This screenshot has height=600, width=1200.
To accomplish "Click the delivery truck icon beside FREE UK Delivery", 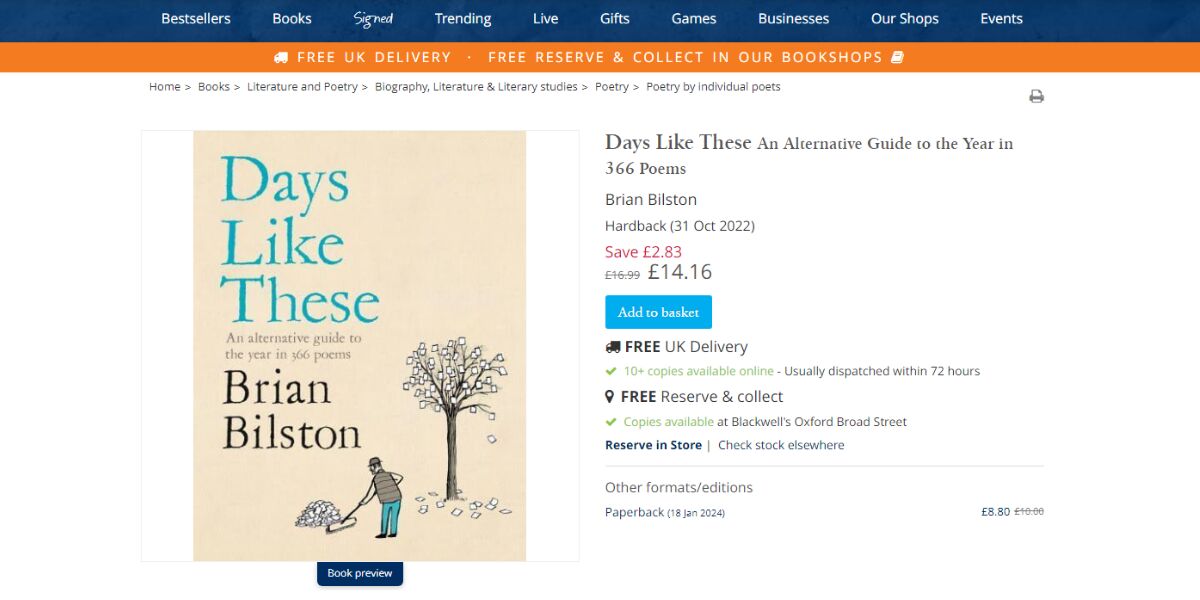I will (613, 346).
